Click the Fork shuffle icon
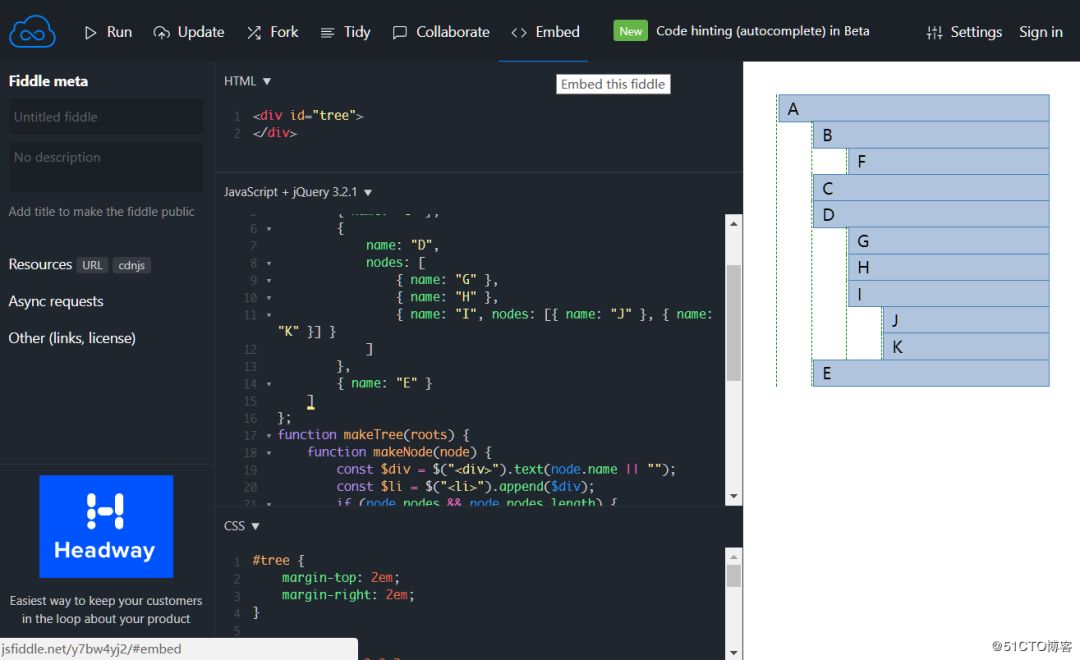The width and height of the screenshot is (1080, 660). pyautogui.click(x=254, y=32)
